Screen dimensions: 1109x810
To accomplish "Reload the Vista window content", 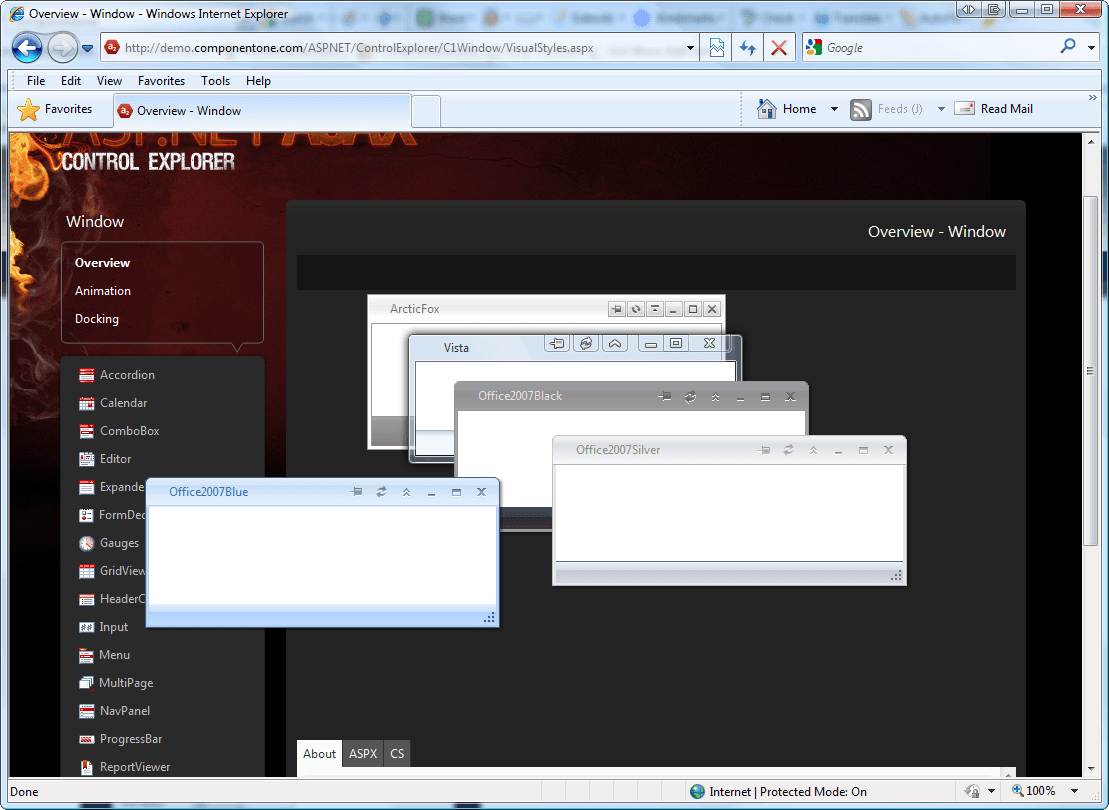I will (x=586, y=343).
